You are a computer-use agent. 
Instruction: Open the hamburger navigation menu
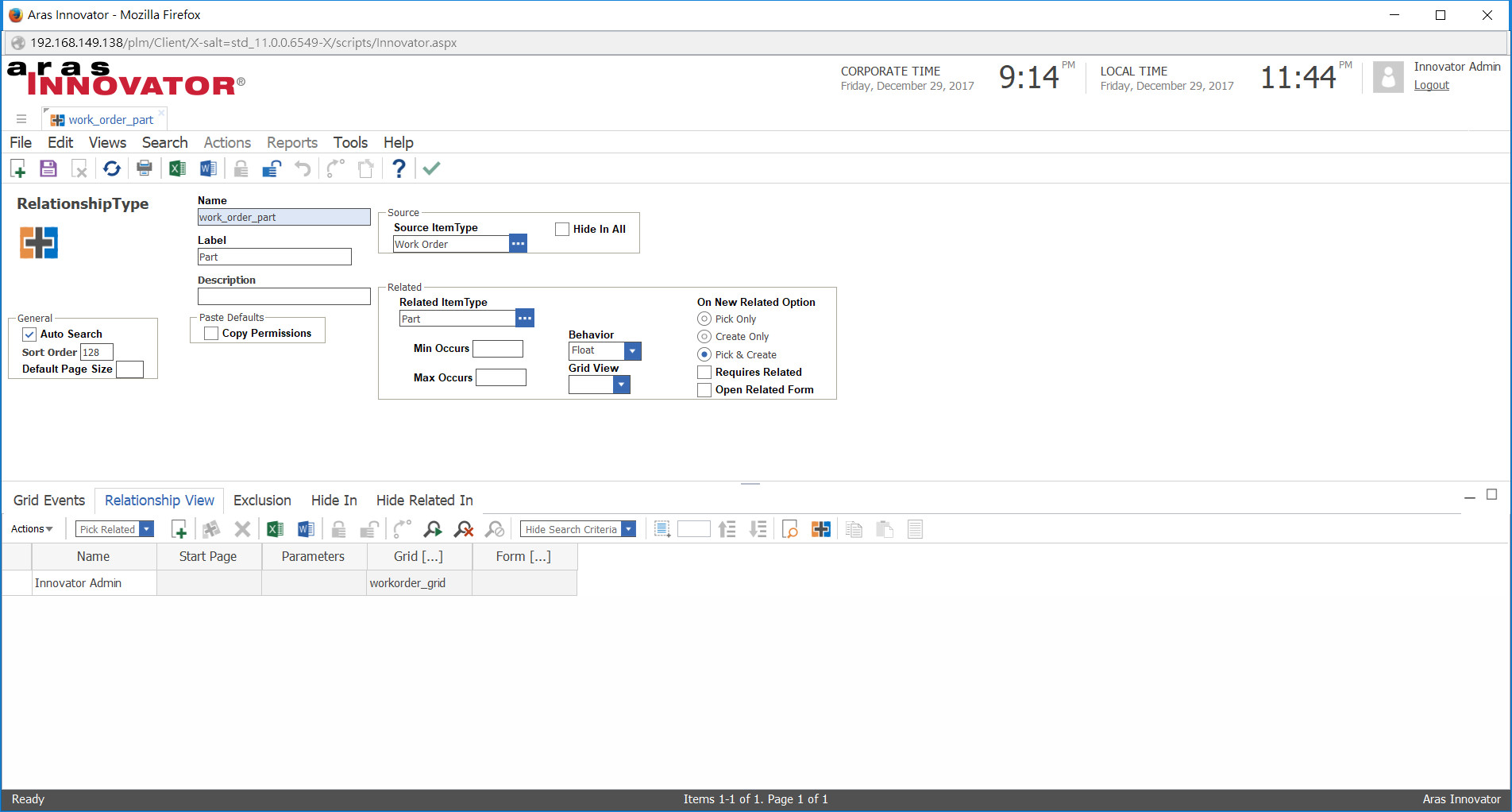21,119
